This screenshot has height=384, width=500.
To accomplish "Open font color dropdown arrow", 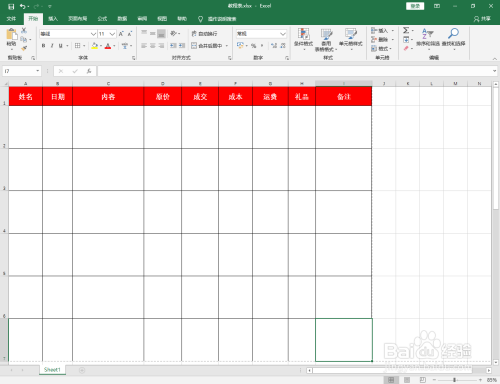I will pos(114,46).
